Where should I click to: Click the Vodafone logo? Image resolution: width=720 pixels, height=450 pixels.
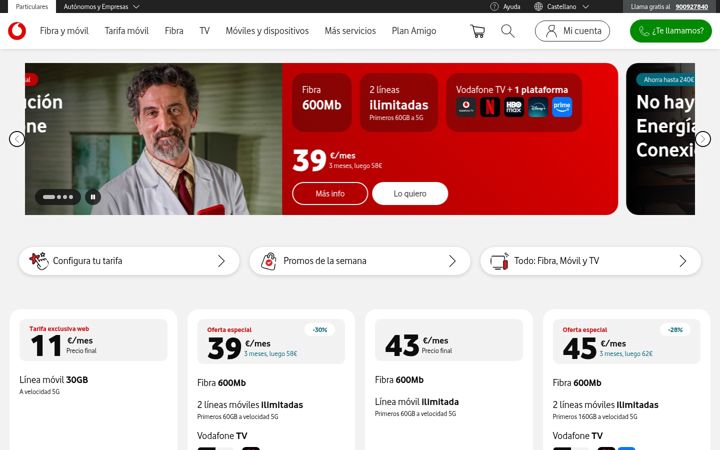point(17,31)
